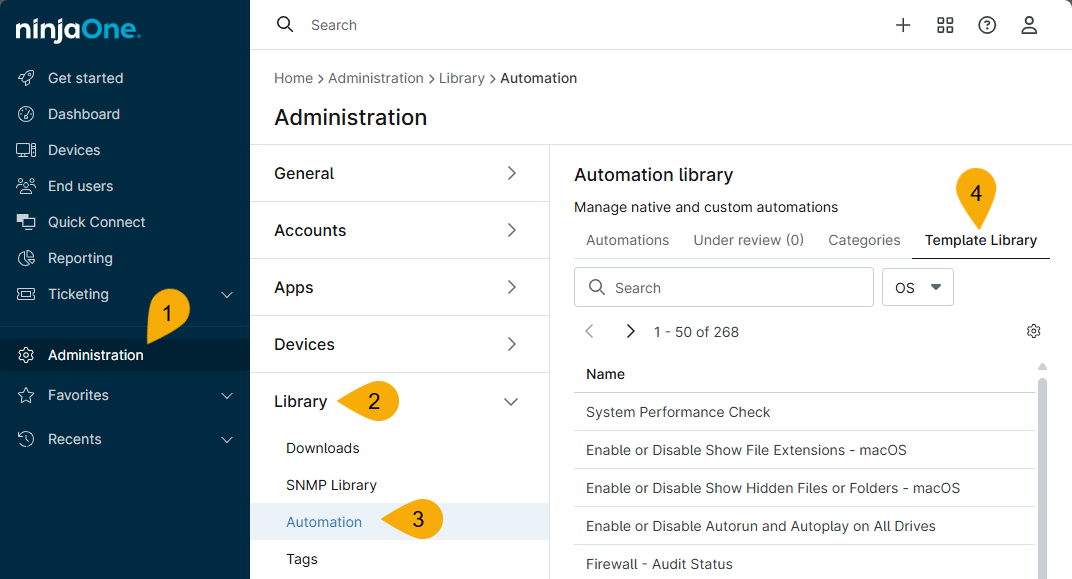Open the column settings gear above the list
Image resolution: width=1072 pixels, height=579 pixels.
click(x=1034, y=330)
